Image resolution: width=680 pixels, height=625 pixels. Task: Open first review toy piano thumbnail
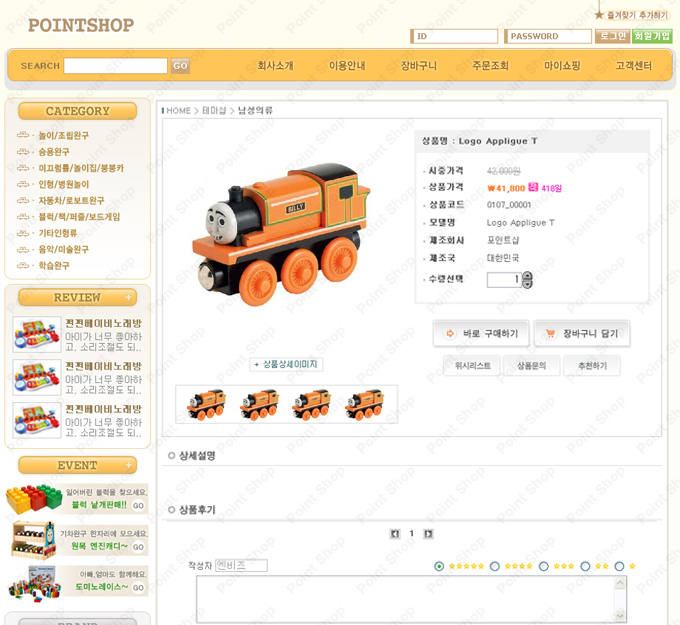[37, 334]
